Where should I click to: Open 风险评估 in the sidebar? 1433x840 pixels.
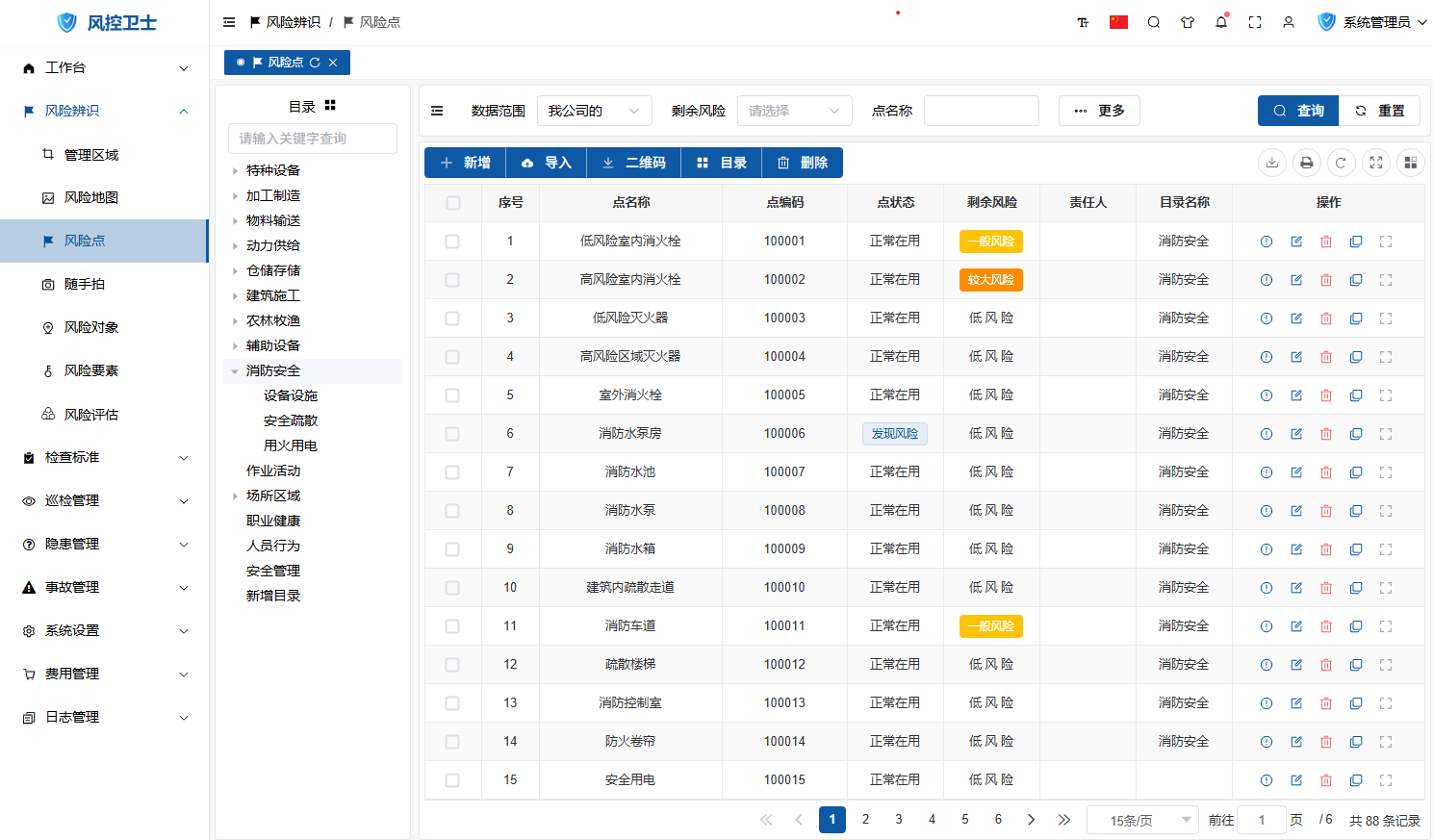[104, 415]
